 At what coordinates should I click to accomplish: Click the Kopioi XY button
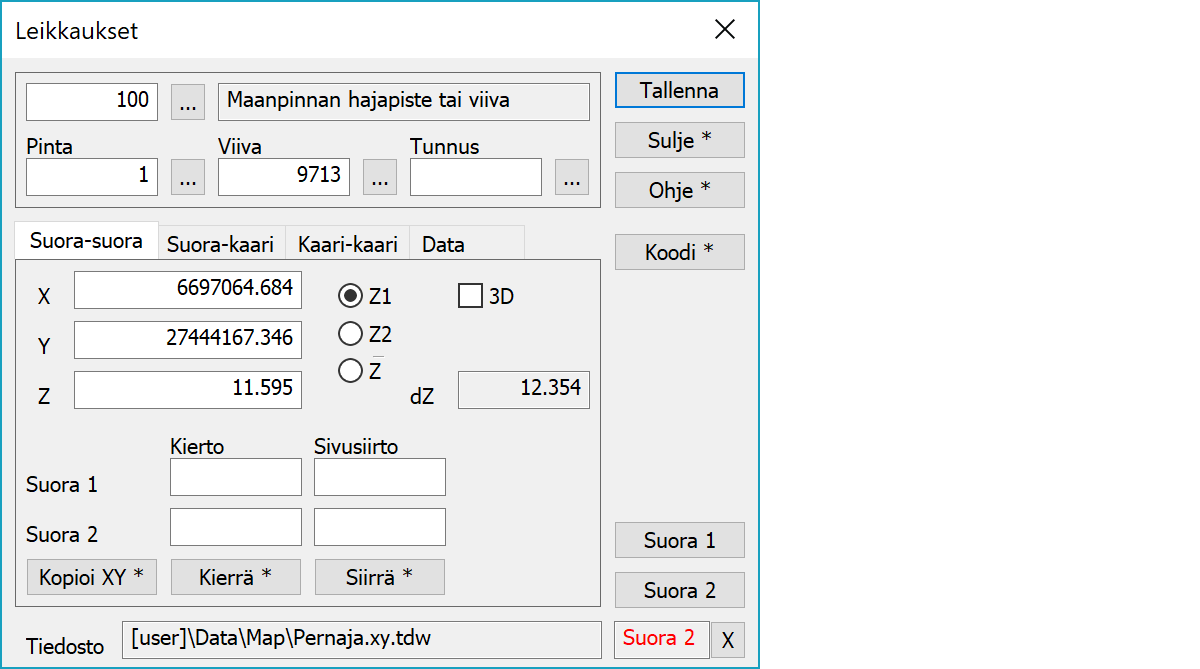tap(91, 577)
